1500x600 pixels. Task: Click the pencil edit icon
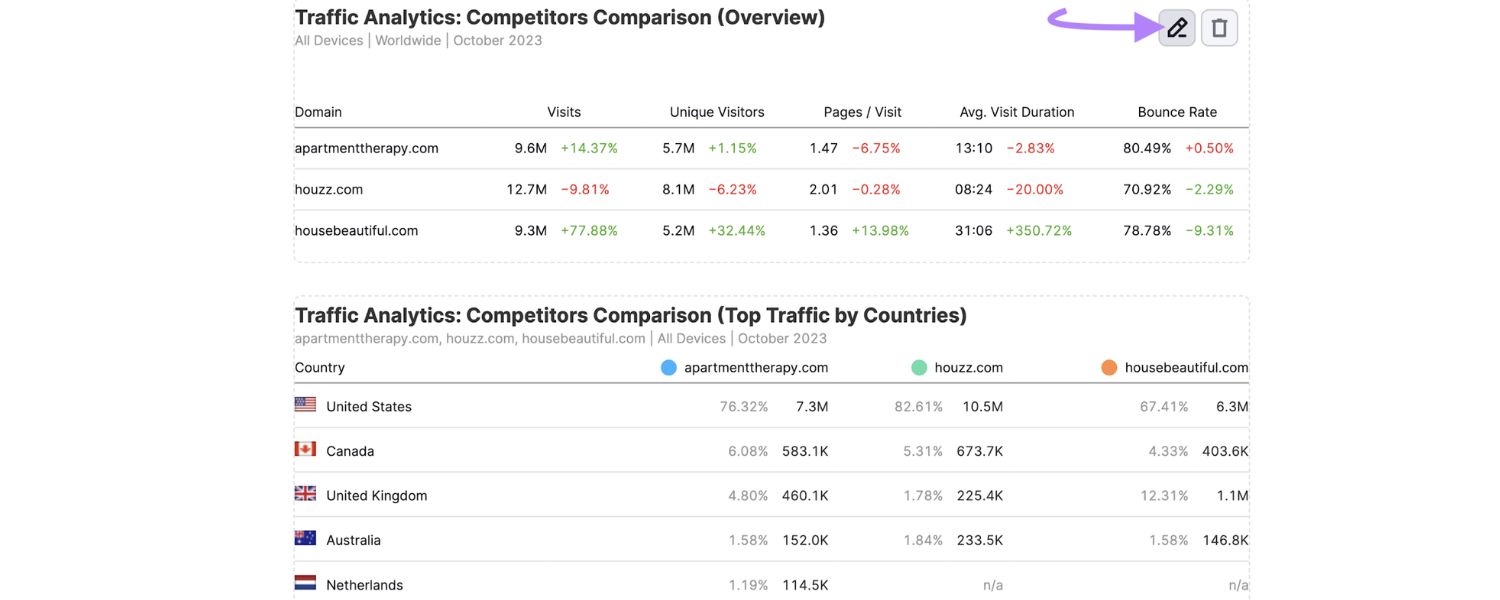coord(1175,27)
